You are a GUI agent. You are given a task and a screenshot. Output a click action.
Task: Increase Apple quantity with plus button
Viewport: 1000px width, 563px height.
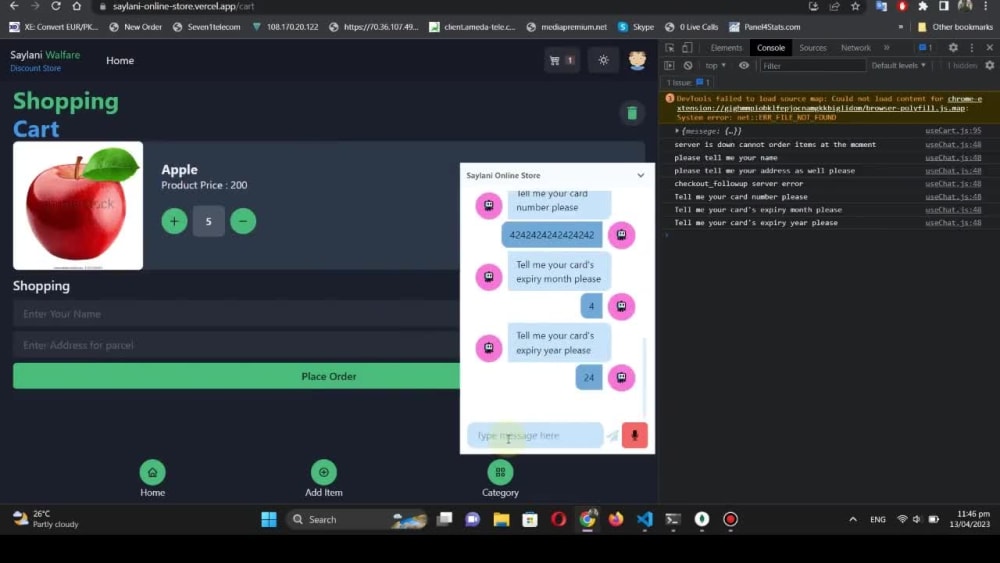(174, 221)
